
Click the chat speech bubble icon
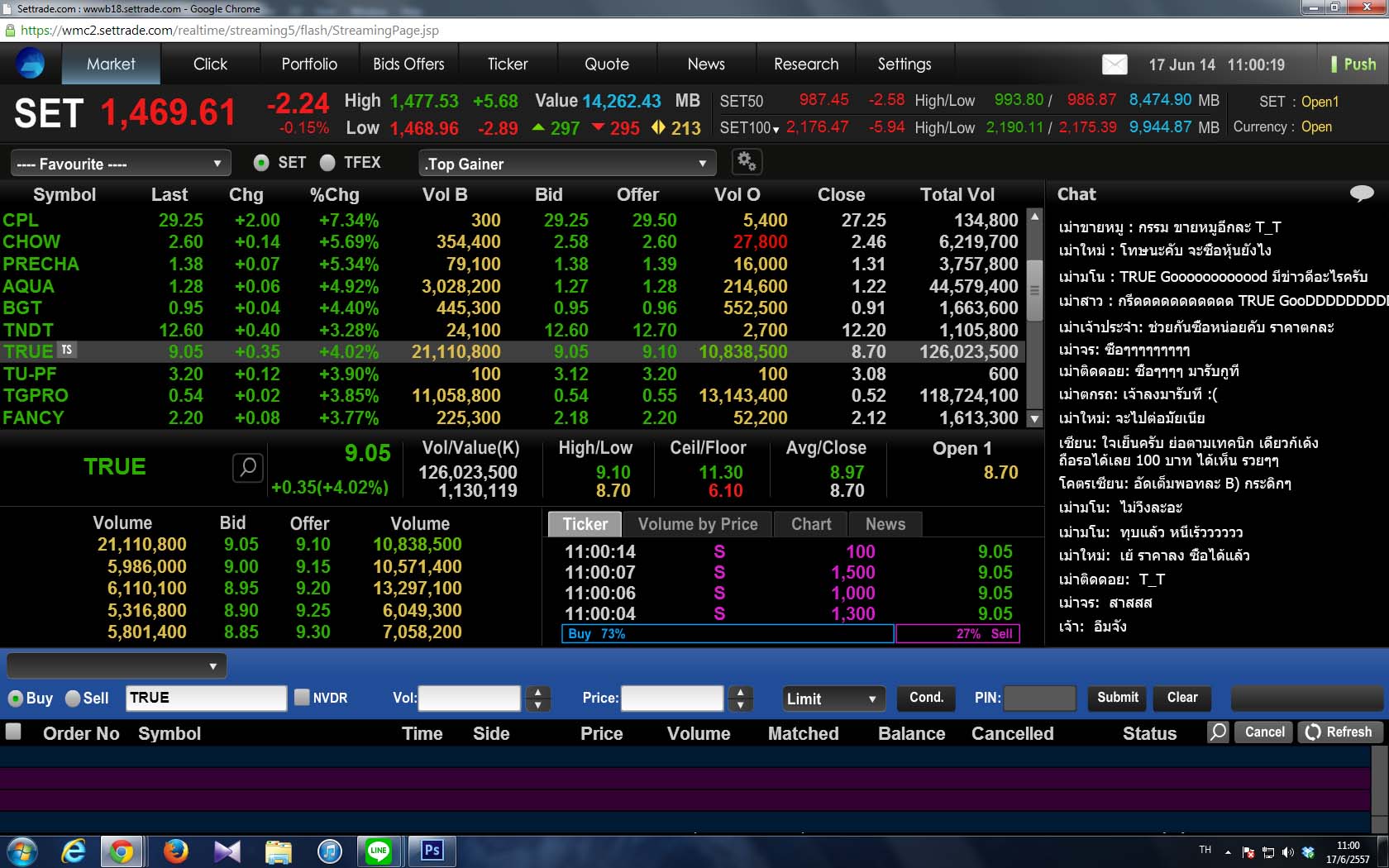tap(1361, 193)
